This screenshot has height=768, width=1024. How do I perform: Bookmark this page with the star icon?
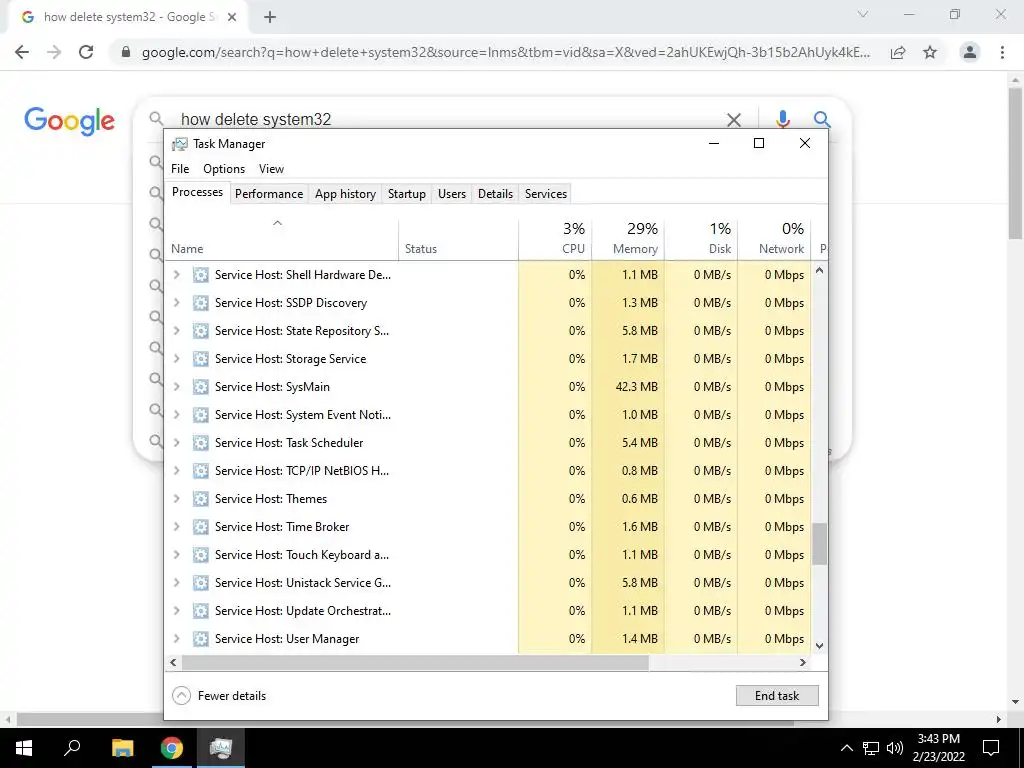click(930, 52)
